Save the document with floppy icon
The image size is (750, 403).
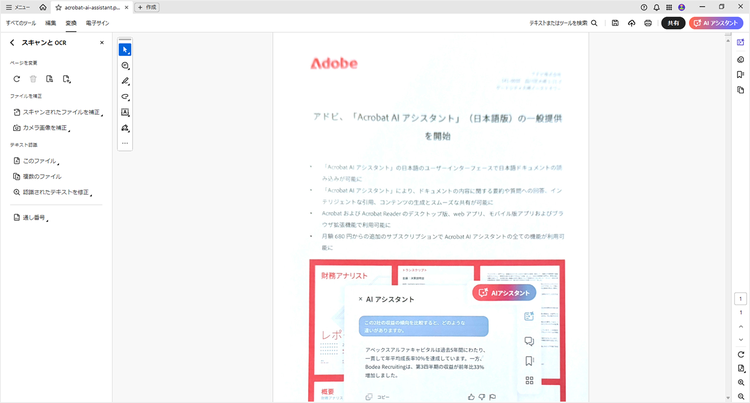tap(616, 23)
